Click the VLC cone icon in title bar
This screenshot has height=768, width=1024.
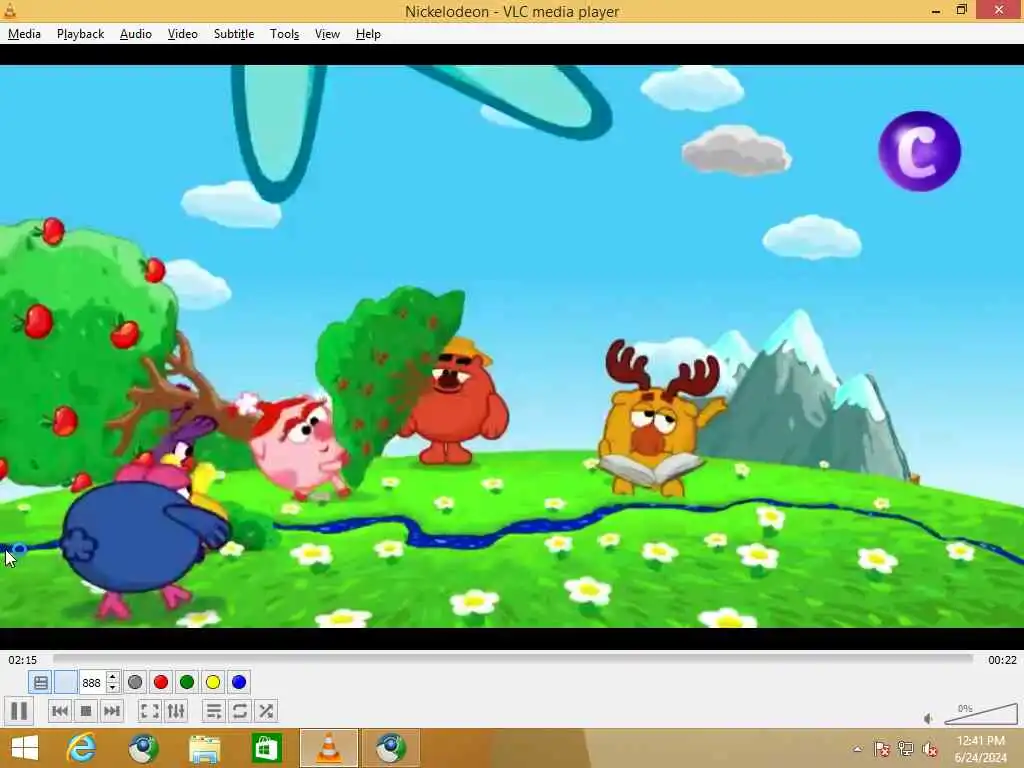click(10, 10)
